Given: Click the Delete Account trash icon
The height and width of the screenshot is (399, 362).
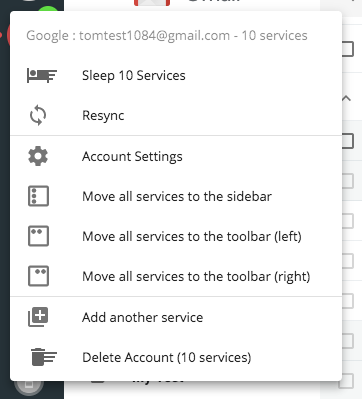Looking at the screenshot, I should 44,357.
